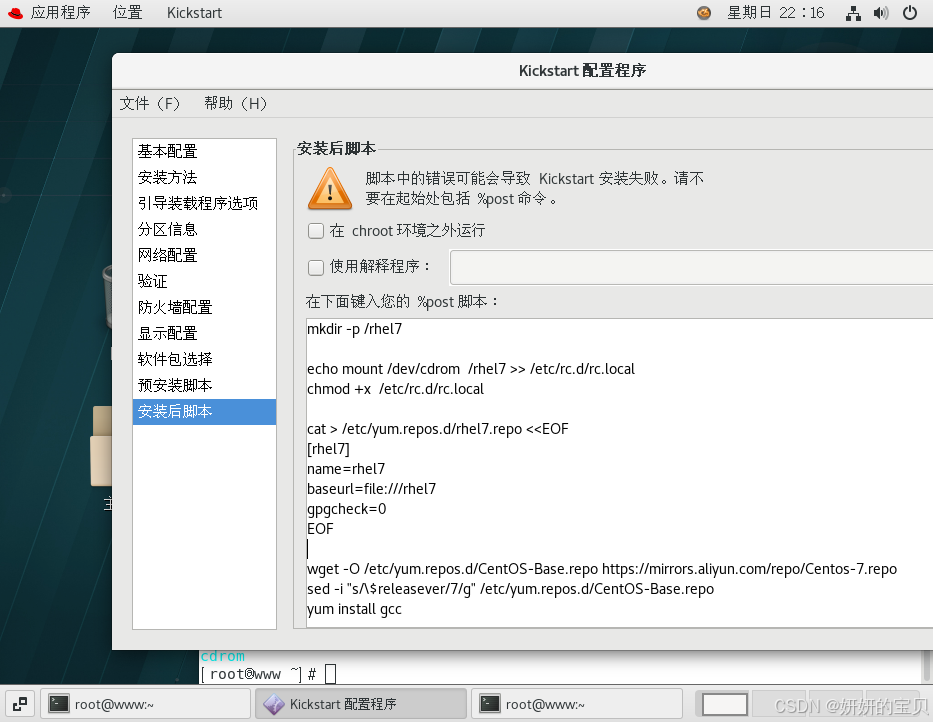
Task: Select 软件包选择 in the sidebar list
Action: (x=204, y=359)
